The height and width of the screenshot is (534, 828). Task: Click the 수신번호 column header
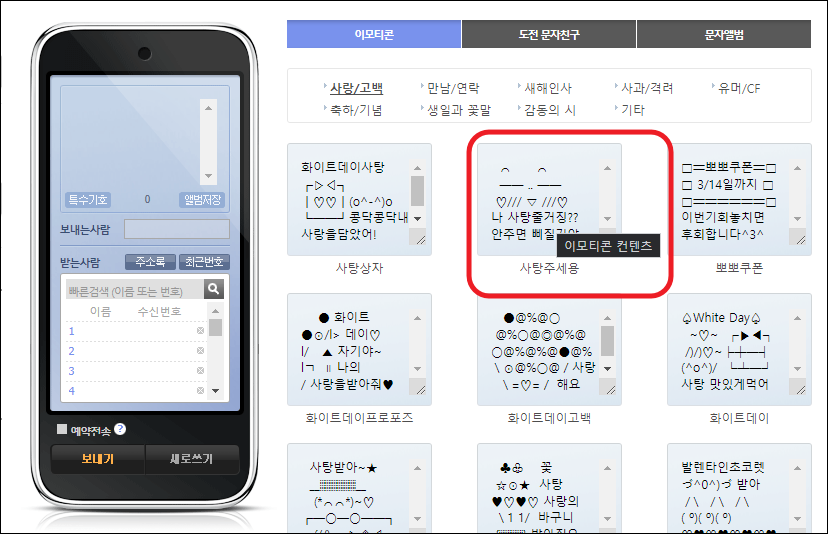point(159,312)
